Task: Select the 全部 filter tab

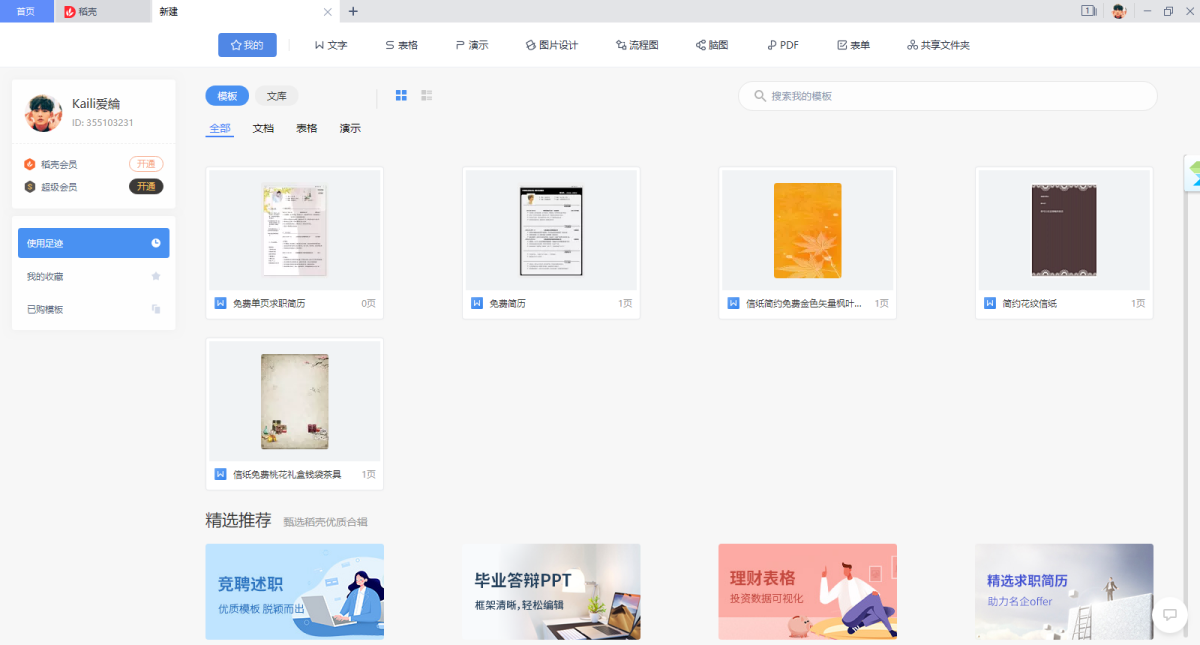Action: [x=220, y=128]
